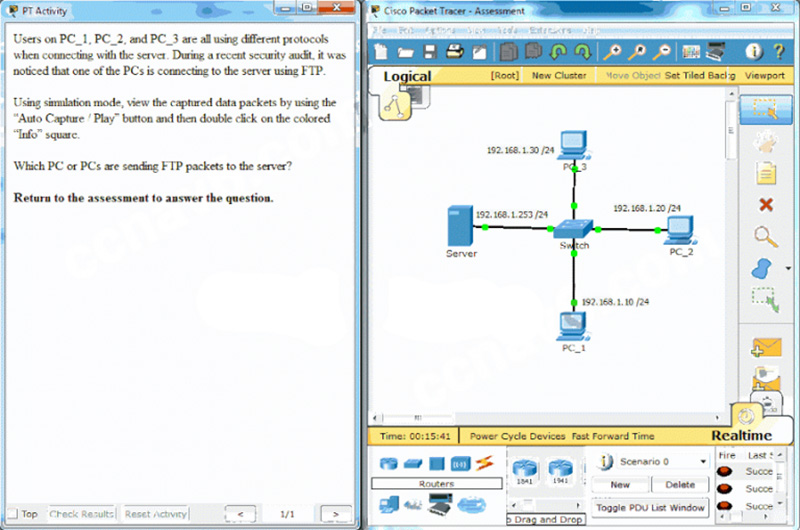Toggle the third Fire indicator in PDU list

pos(724,506)
